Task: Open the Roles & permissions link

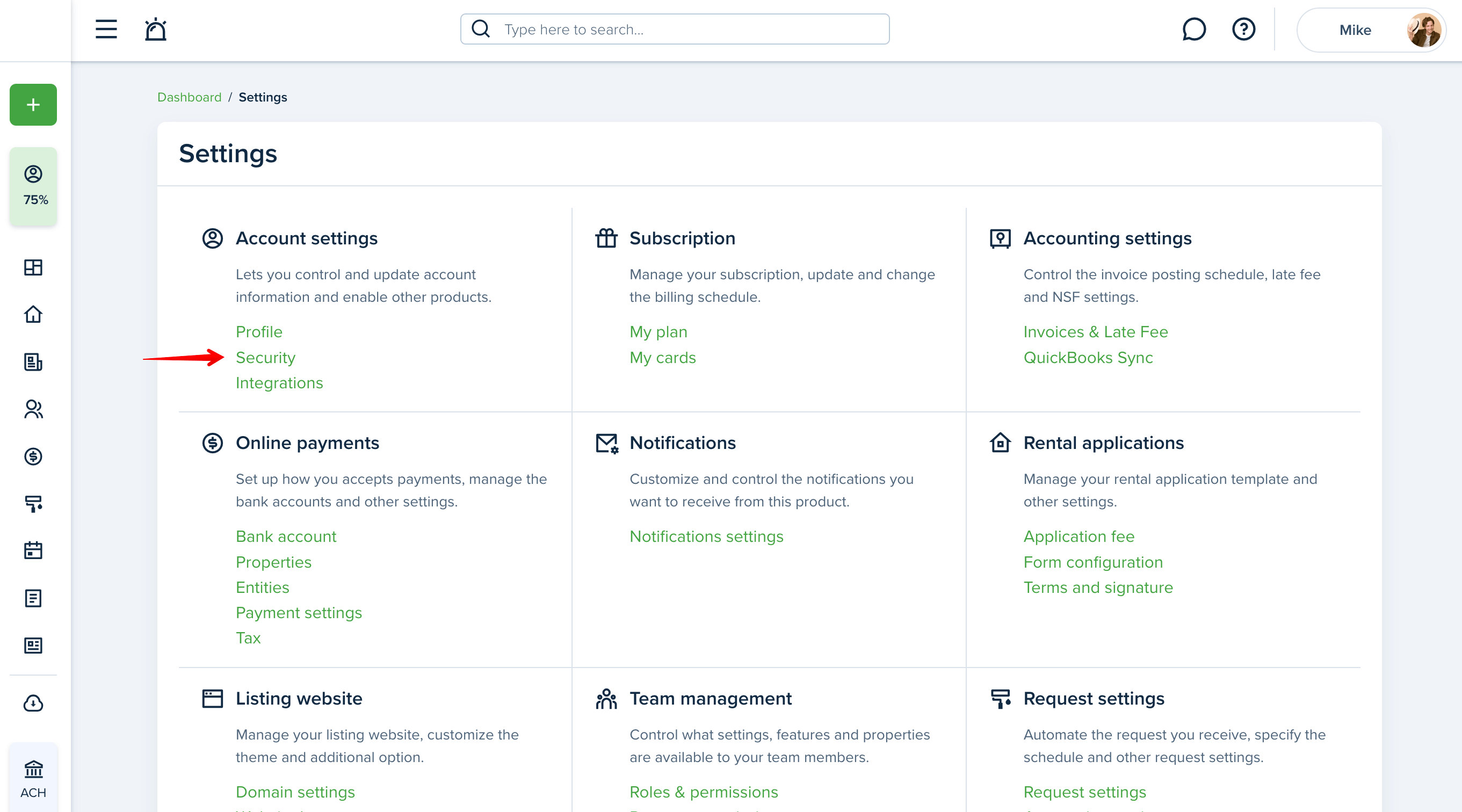Action: [x=704, y=792]
